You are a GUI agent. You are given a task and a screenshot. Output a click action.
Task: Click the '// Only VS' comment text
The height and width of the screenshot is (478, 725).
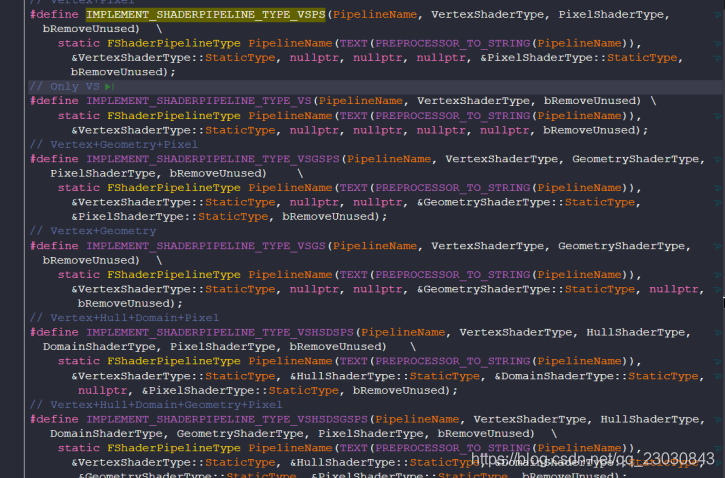(64, 86)
